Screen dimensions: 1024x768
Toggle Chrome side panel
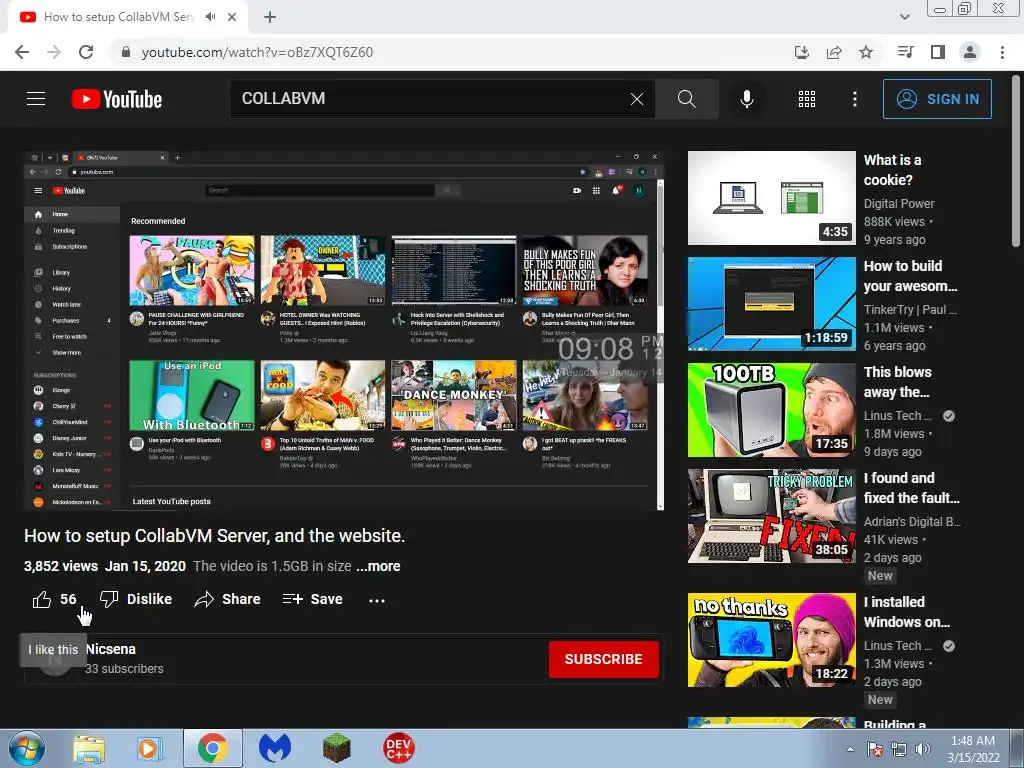point(938,52)
